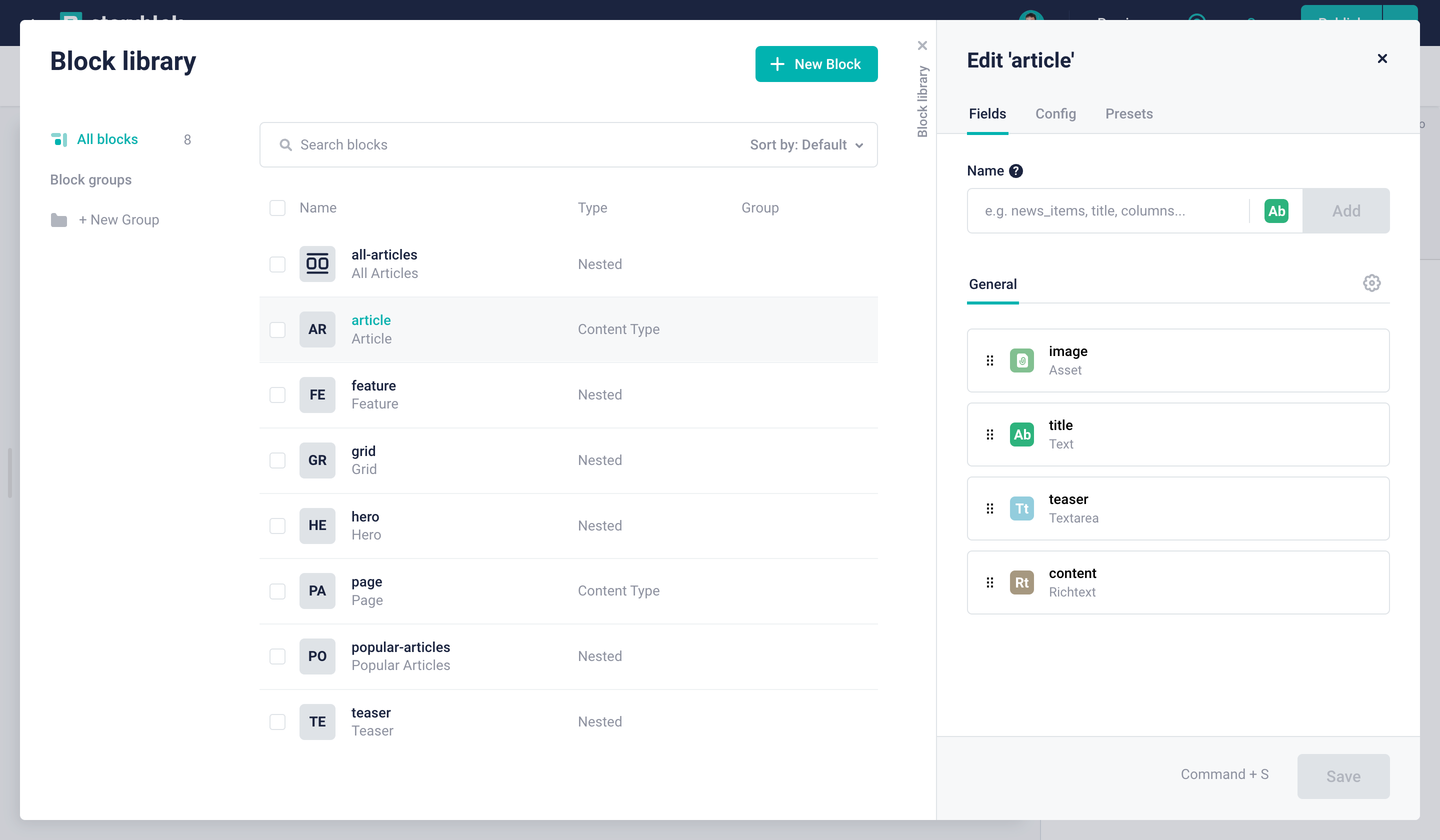Grab the drag handle of image field
The image size is (1440, 840).
(989, 360)
